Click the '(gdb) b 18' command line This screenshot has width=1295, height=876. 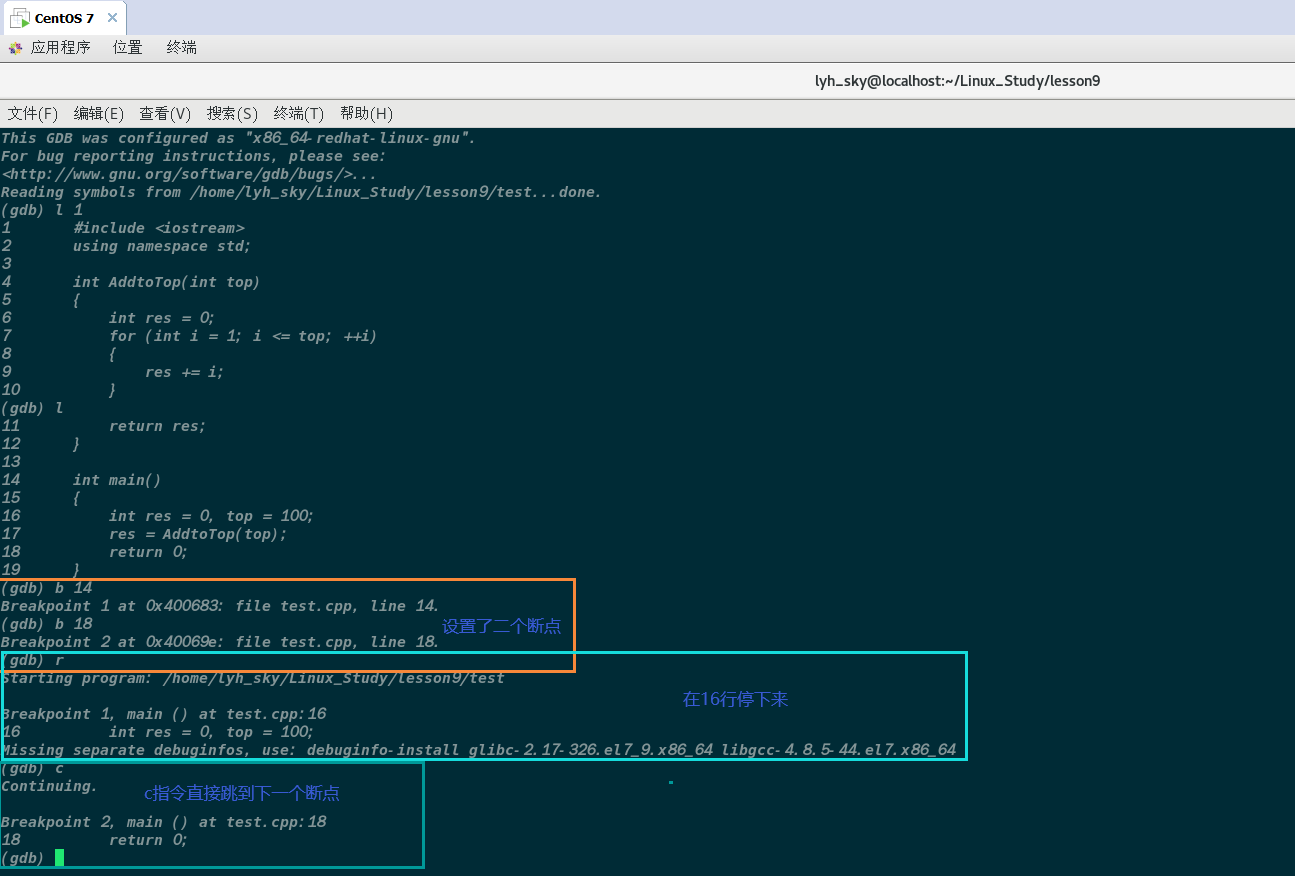[x=47, y=624]
